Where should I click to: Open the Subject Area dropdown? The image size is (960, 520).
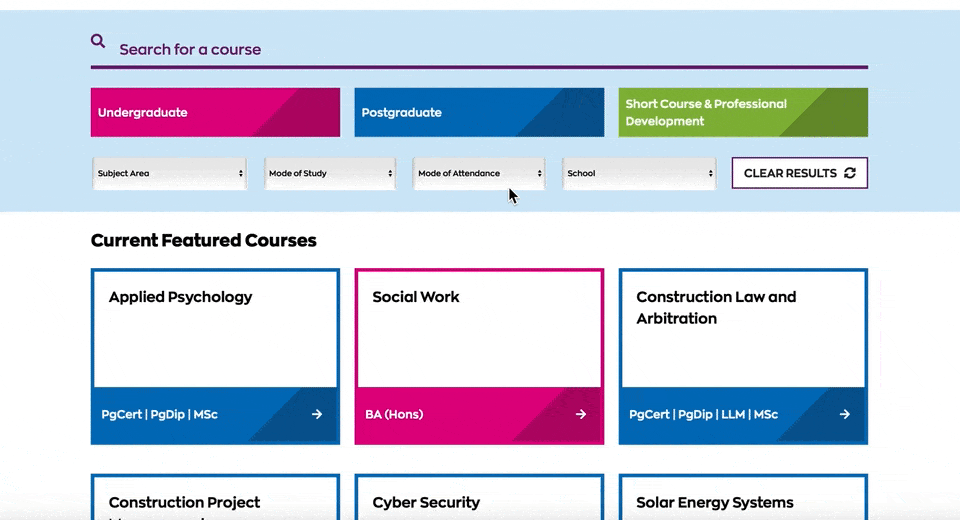coord(170,173)
